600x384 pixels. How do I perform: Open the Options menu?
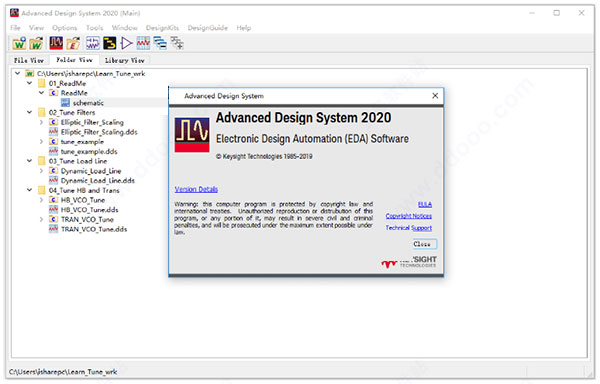click(65, 28)
